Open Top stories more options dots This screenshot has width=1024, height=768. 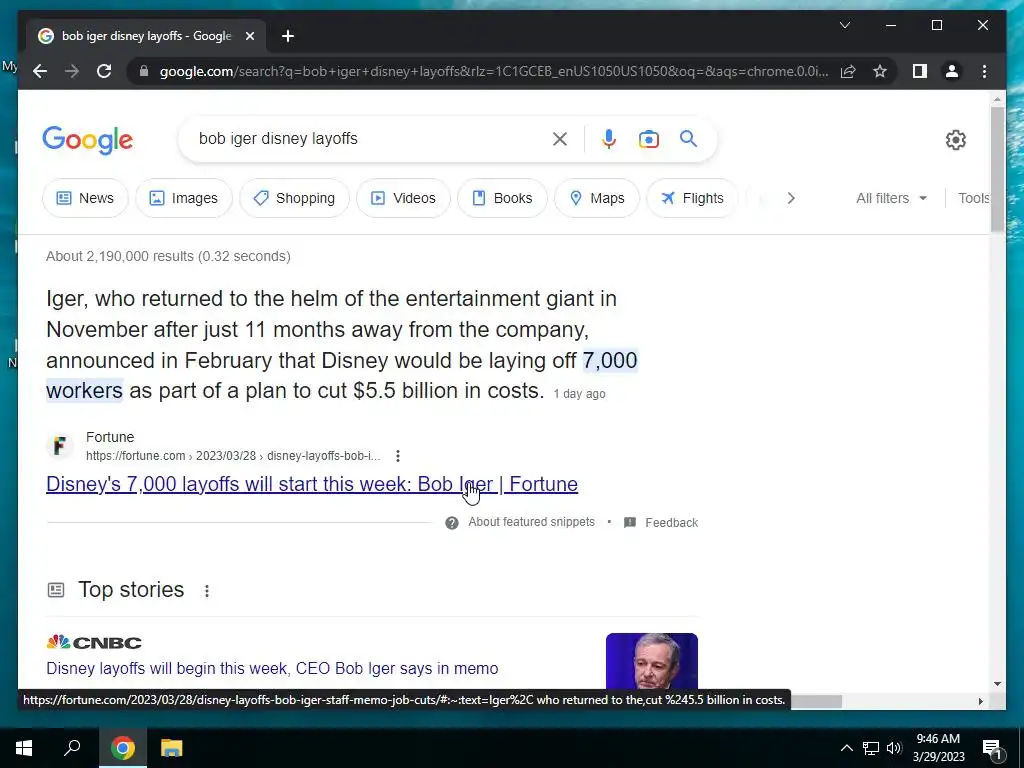coord(206,590)
